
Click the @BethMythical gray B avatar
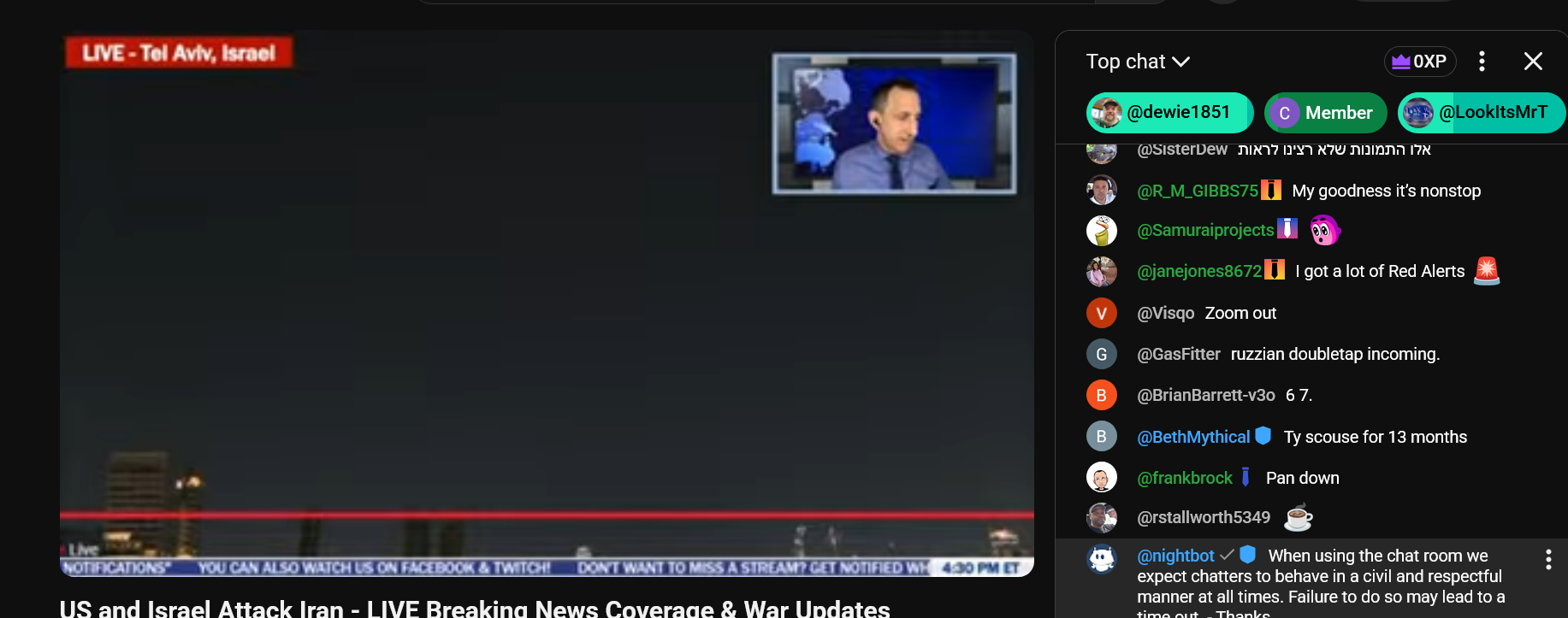(x=1102, y=436)
